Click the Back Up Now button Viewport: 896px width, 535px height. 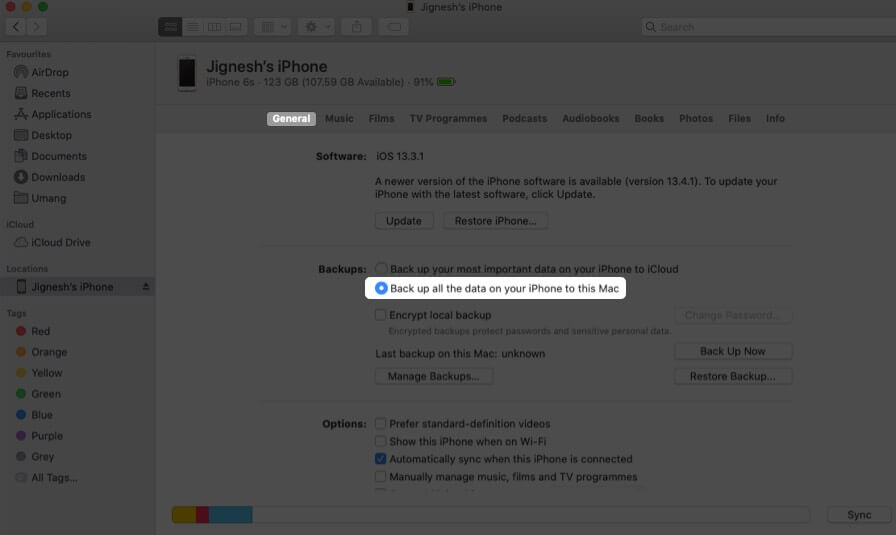pos(733,351)
